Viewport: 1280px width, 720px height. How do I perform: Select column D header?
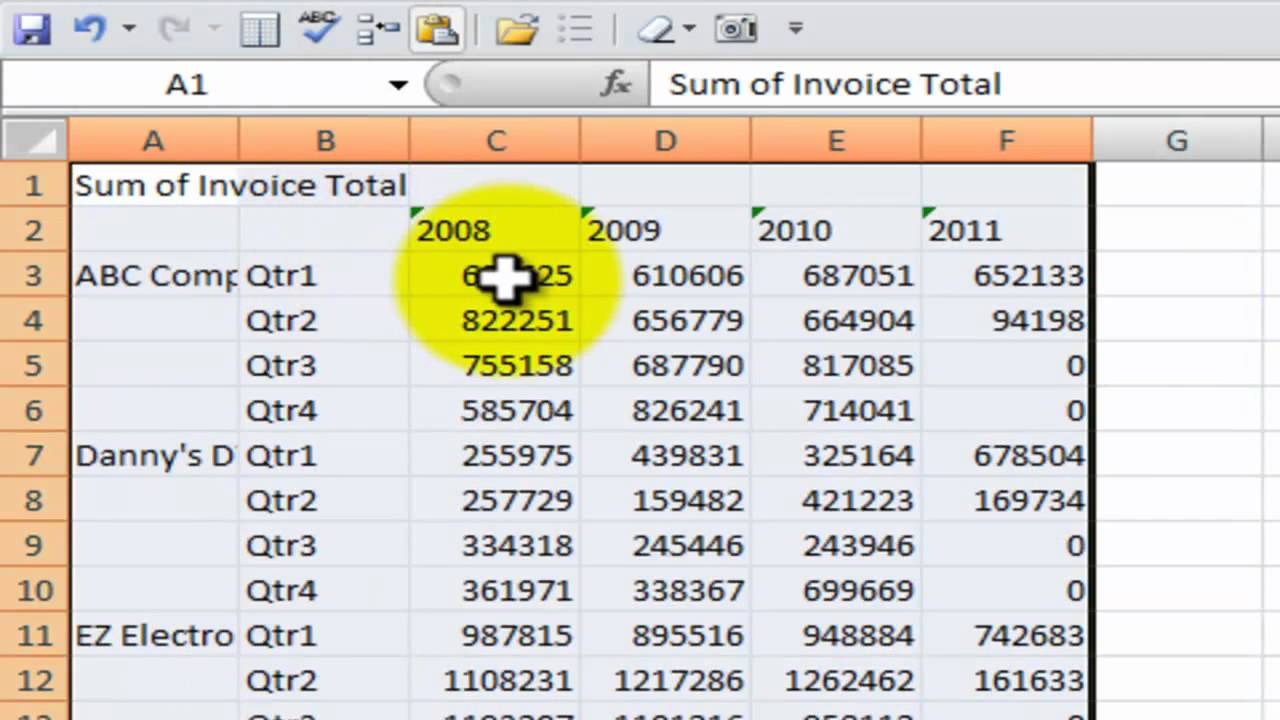pyautogui.click(x=665, y=141)
